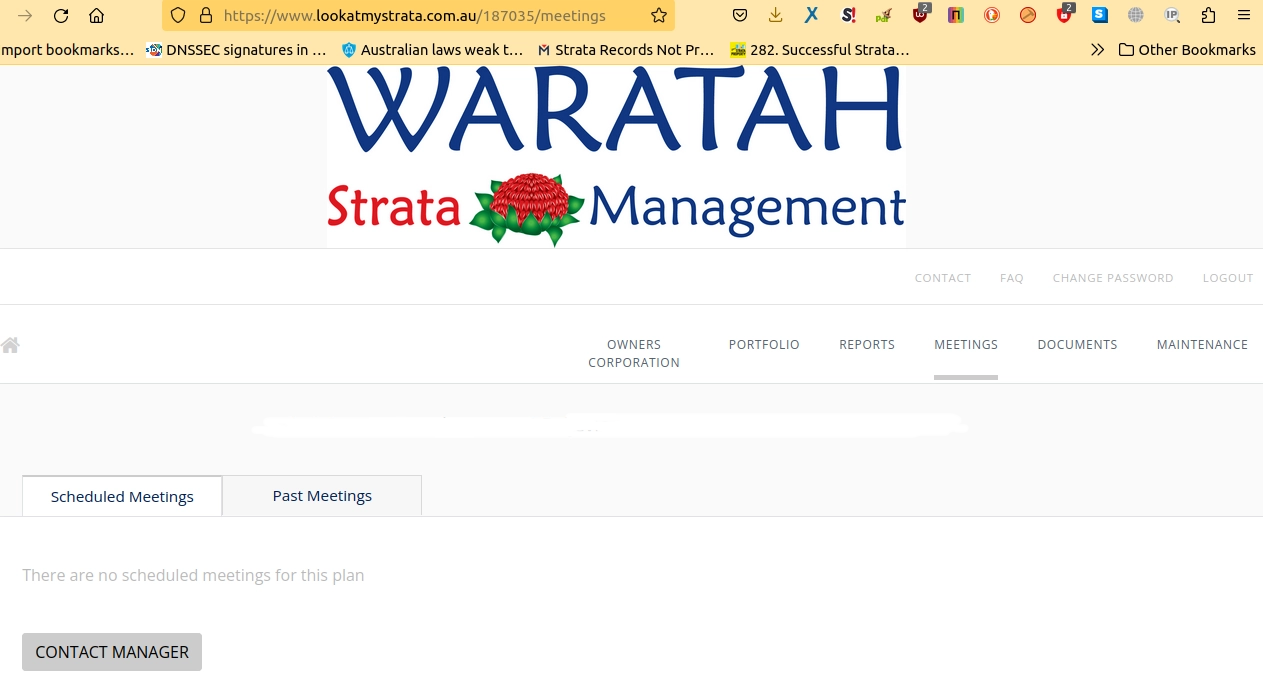Open the browser home page
The height and width of the screenshot is (677, 1263).
[x=96, y=15]
